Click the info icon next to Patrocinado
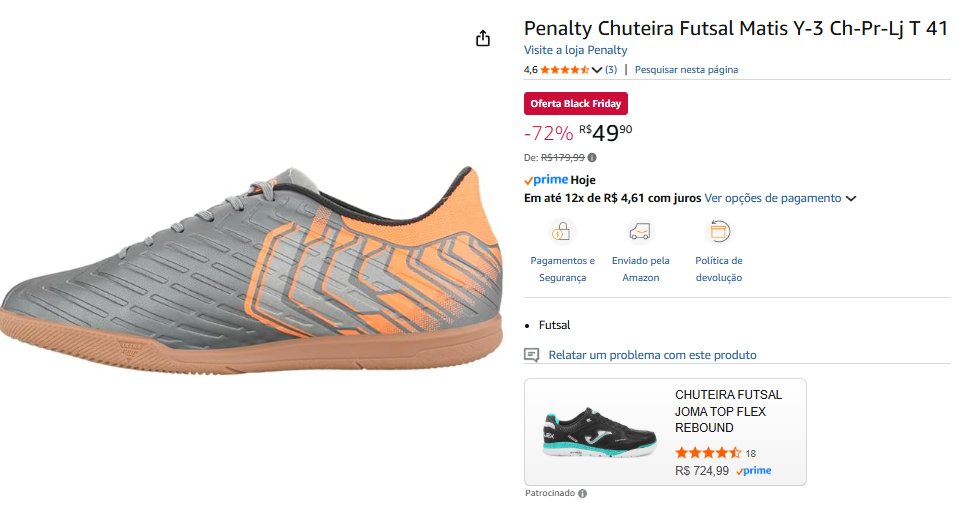972x511 pixels. [582, 493]
